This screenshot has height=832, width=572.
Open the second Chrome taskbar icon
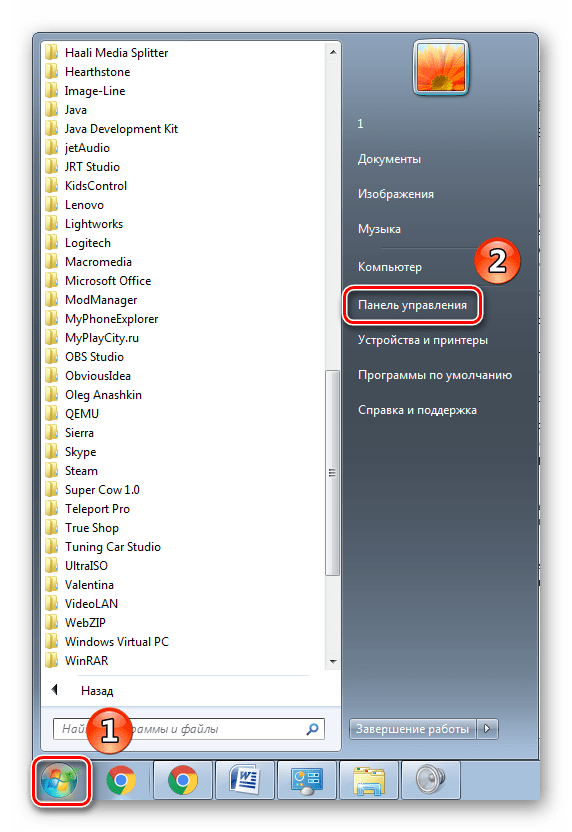click(183, 781)
